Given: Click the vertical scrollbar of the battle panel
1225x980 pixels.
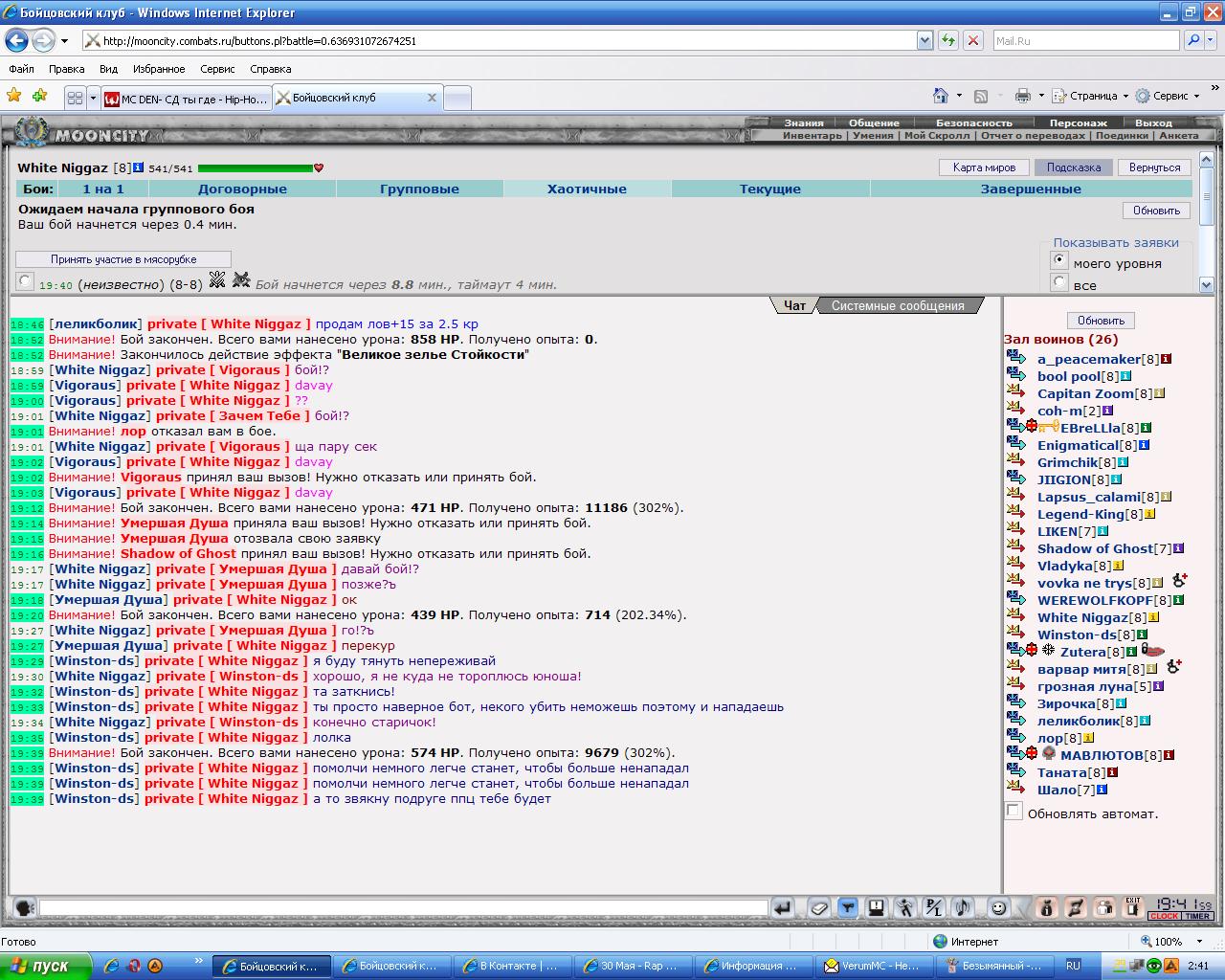Looking at the screenshot, I should 1206,220.
